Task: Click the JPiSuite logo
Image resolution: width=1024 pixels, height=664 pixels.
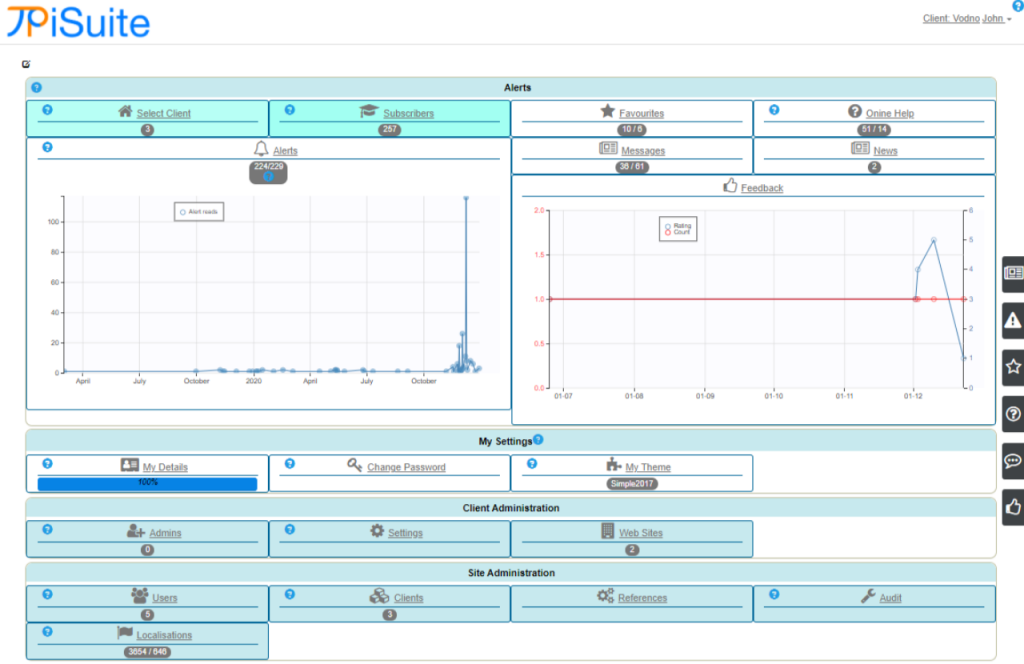Action: [x=78, y=22]
